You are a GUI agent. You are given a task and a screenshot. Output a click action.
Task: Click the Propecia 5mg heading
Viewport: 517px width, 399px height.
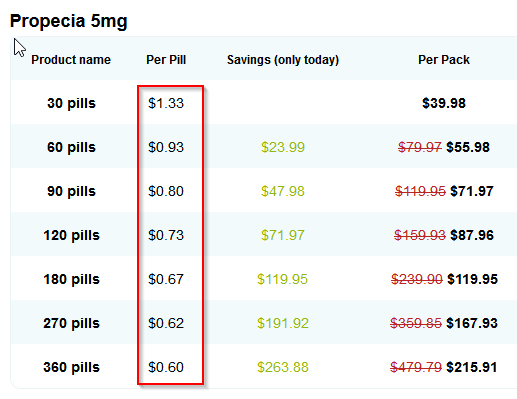click(69, 21)
